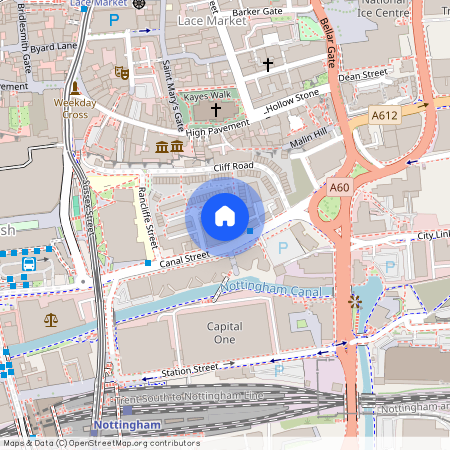Screen dimensions: 450x450
Task: Click the Capital One building label
Action: click(225, 333)
